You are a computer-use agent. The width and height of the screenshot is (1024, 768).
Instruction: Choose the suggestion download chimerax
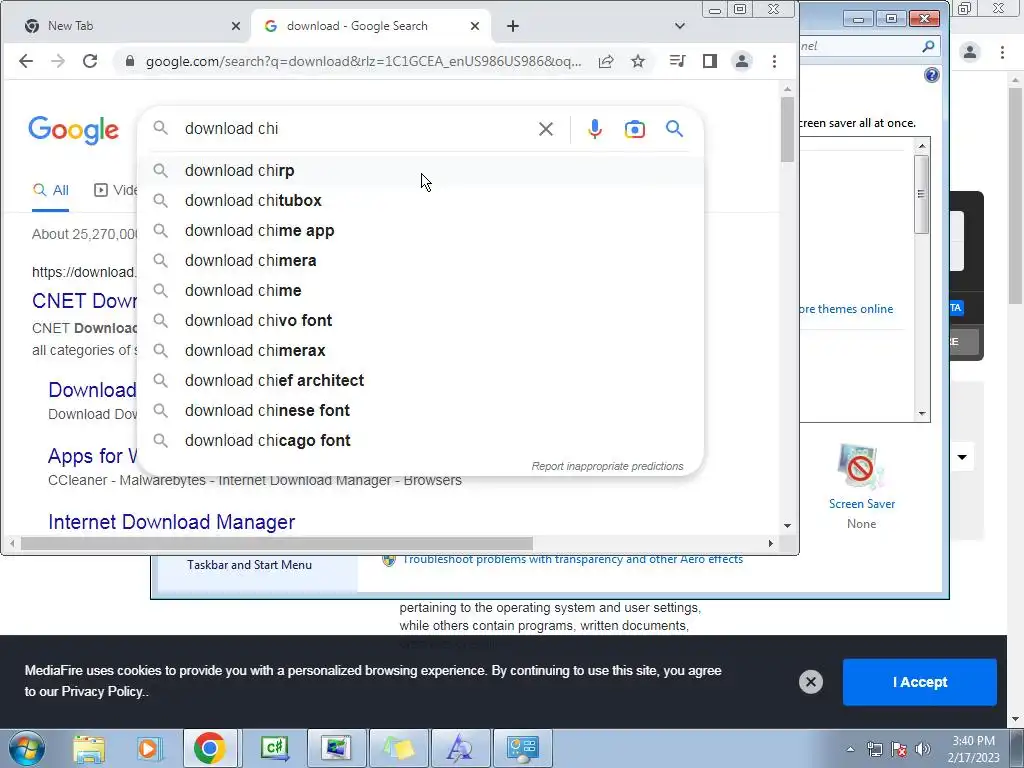(421, 351)
